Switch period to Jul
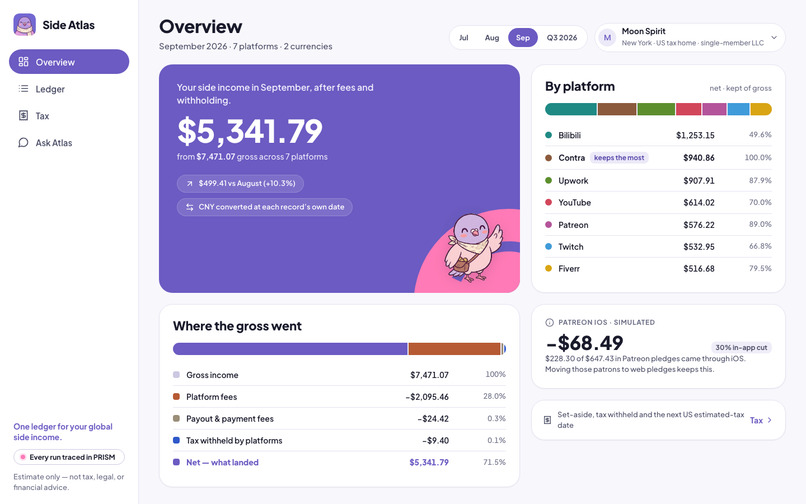The width and height of the screenshot is (806, 504). coord(464,38)
